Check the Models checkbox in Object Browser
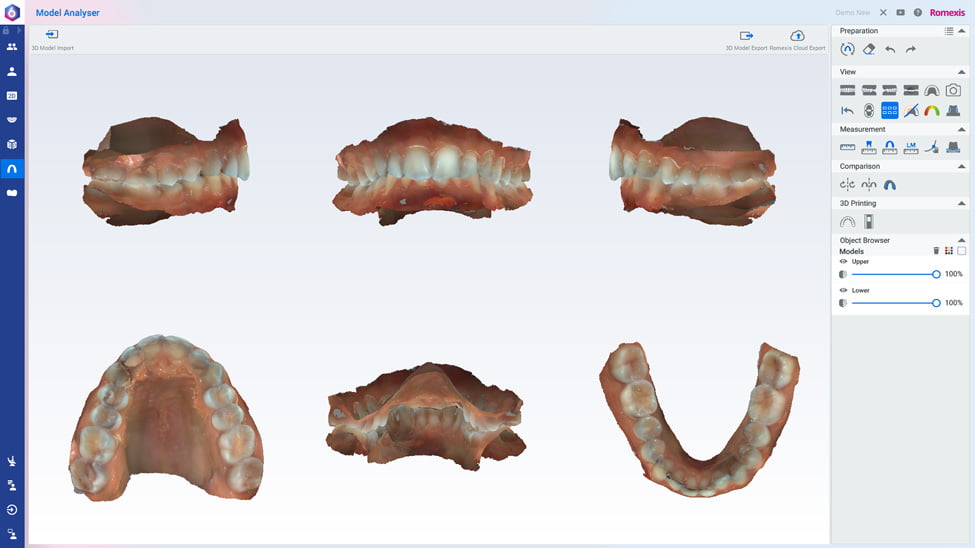Viewport: 975px width, 548px height. (x=962, y=251)
